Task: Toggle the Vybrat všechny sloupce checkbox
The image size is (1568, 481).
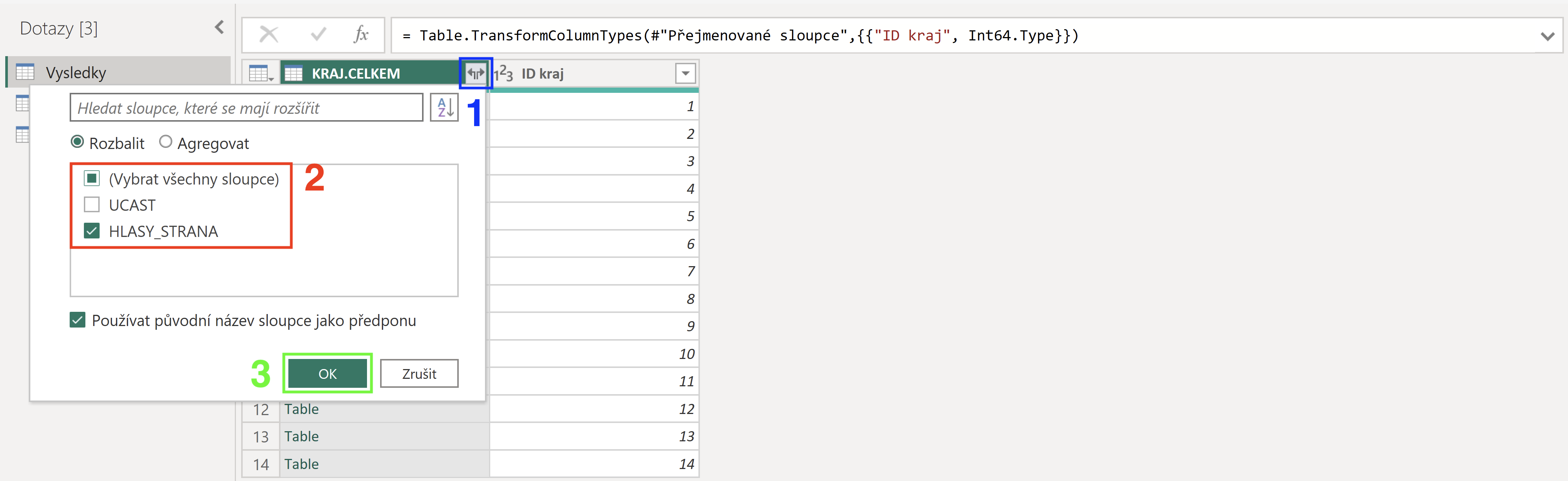Action: pos(92,179)
